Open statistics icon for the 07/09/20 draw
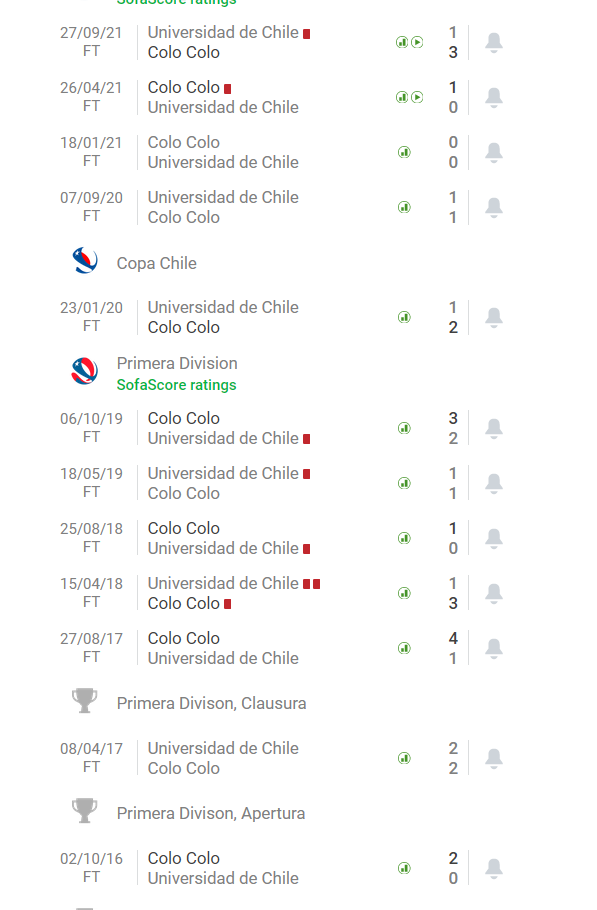The width and height of the screenshot is (597, 910). [403, 207]
